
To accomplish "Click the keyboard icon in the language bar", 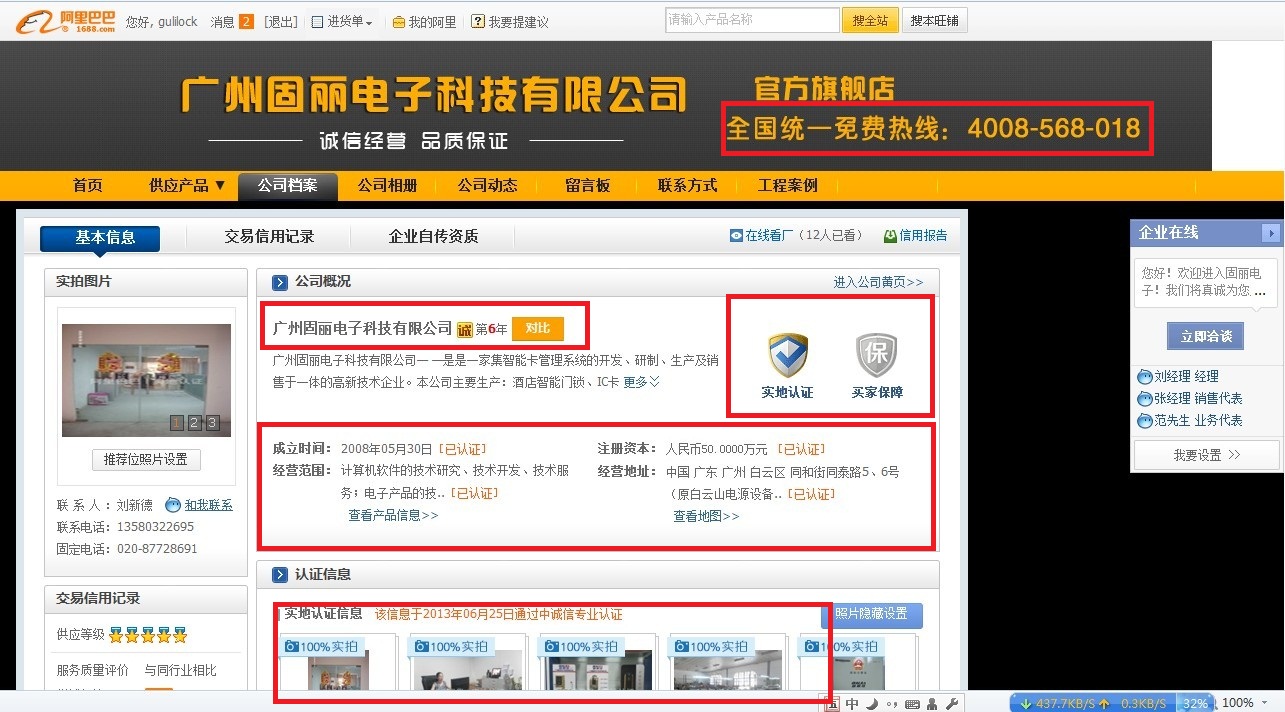I will tap(912, 703).
